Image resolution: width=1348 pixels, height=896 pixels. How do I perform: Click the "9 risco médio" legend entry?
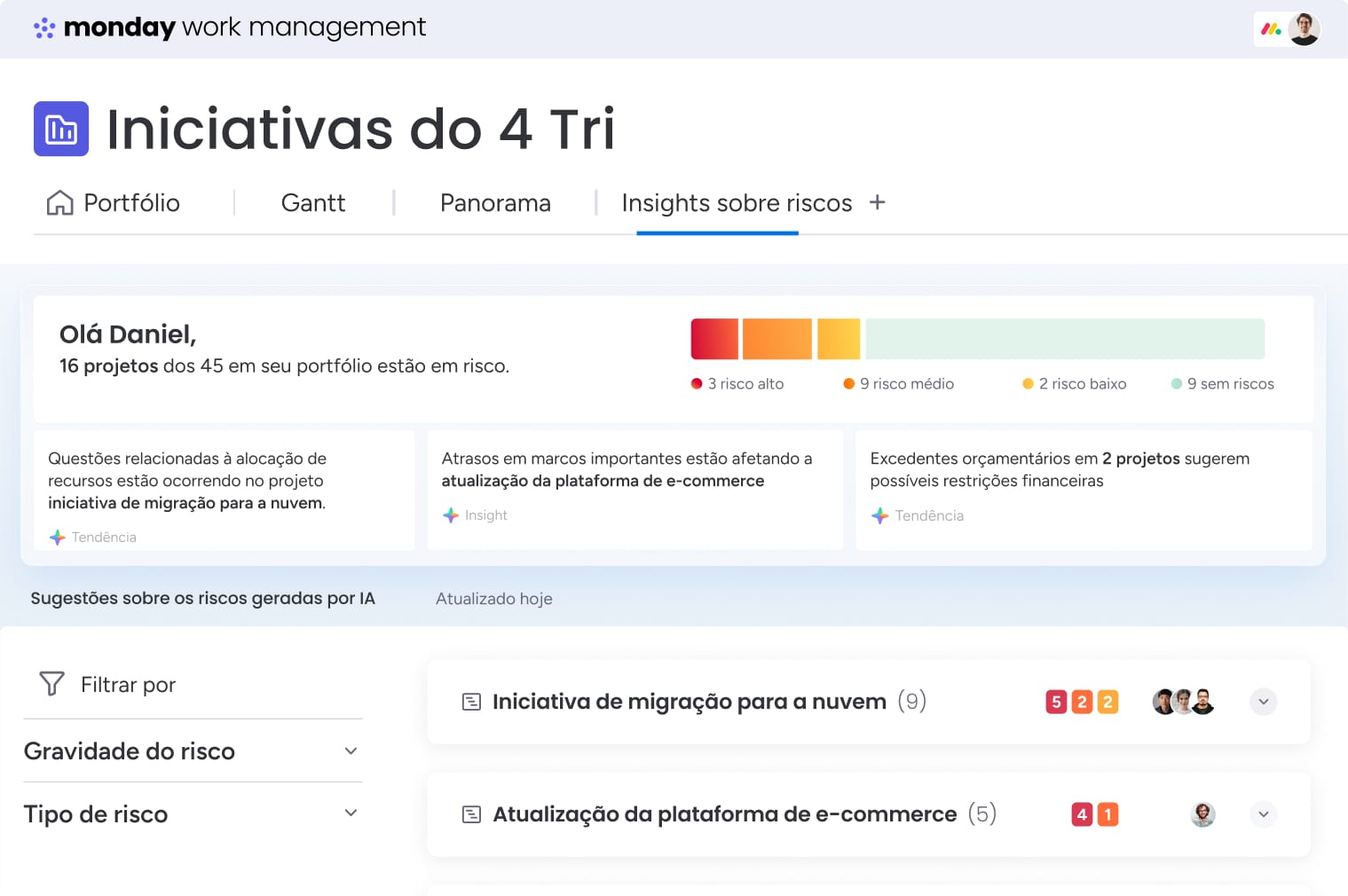tap(899, 384)
